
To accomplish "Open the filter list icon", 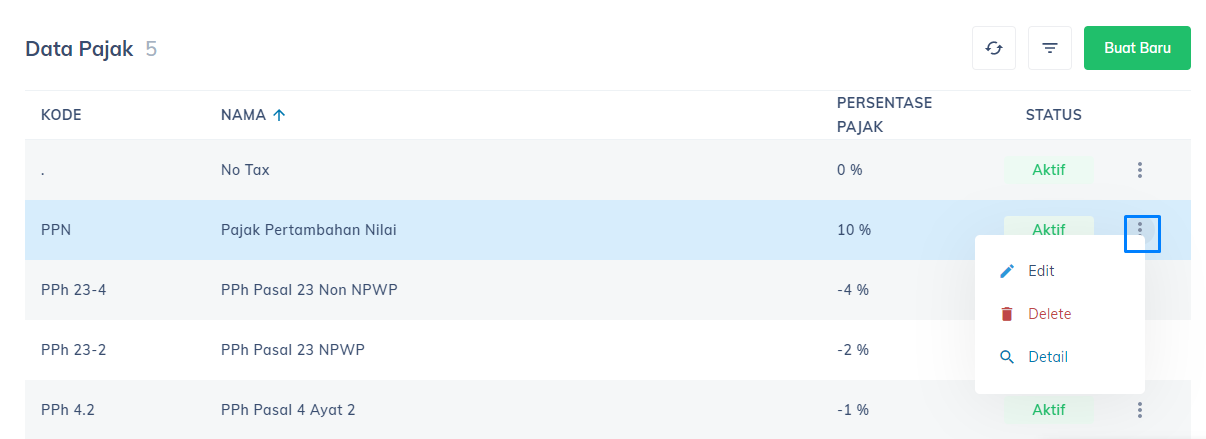I will (x=1050, y=48).
